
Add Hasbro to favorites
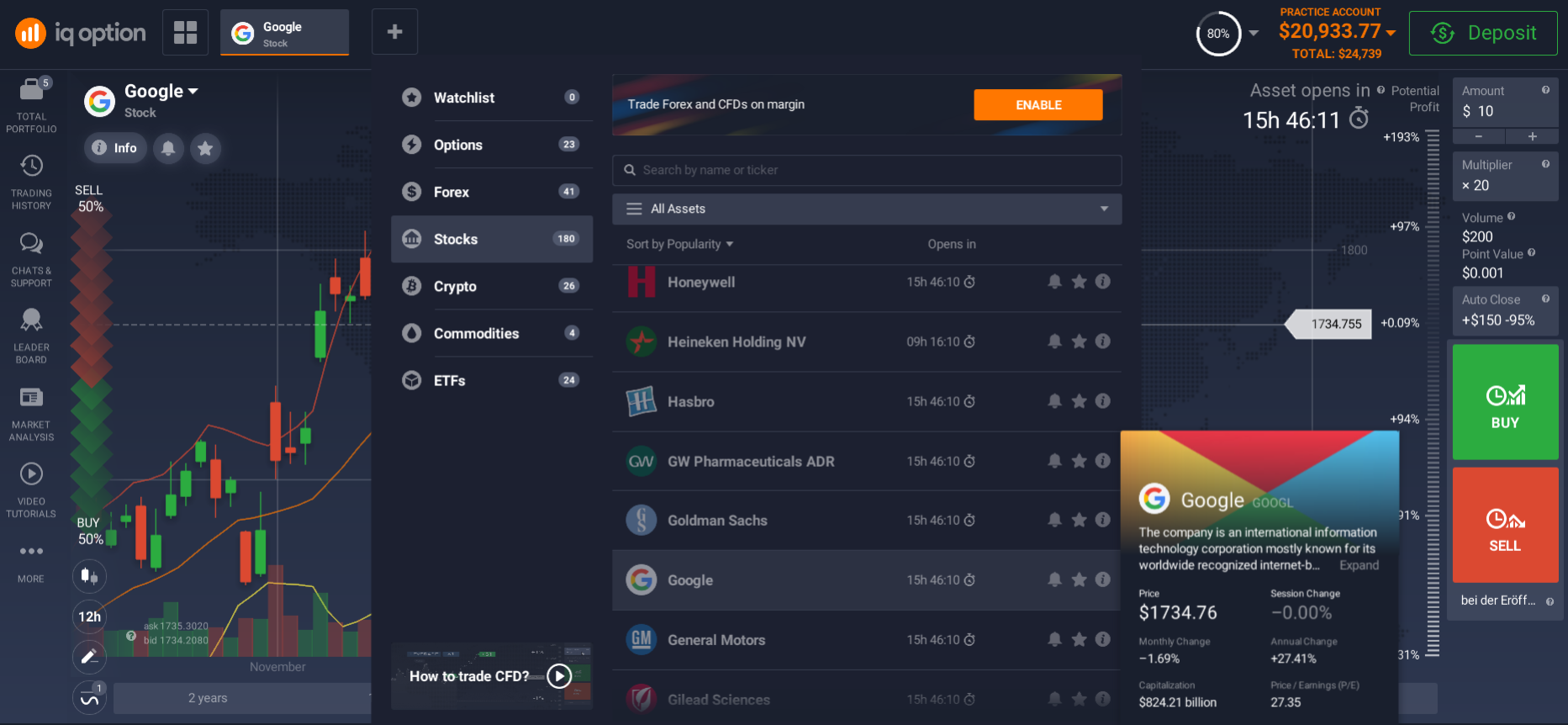tap(1079, 401)
